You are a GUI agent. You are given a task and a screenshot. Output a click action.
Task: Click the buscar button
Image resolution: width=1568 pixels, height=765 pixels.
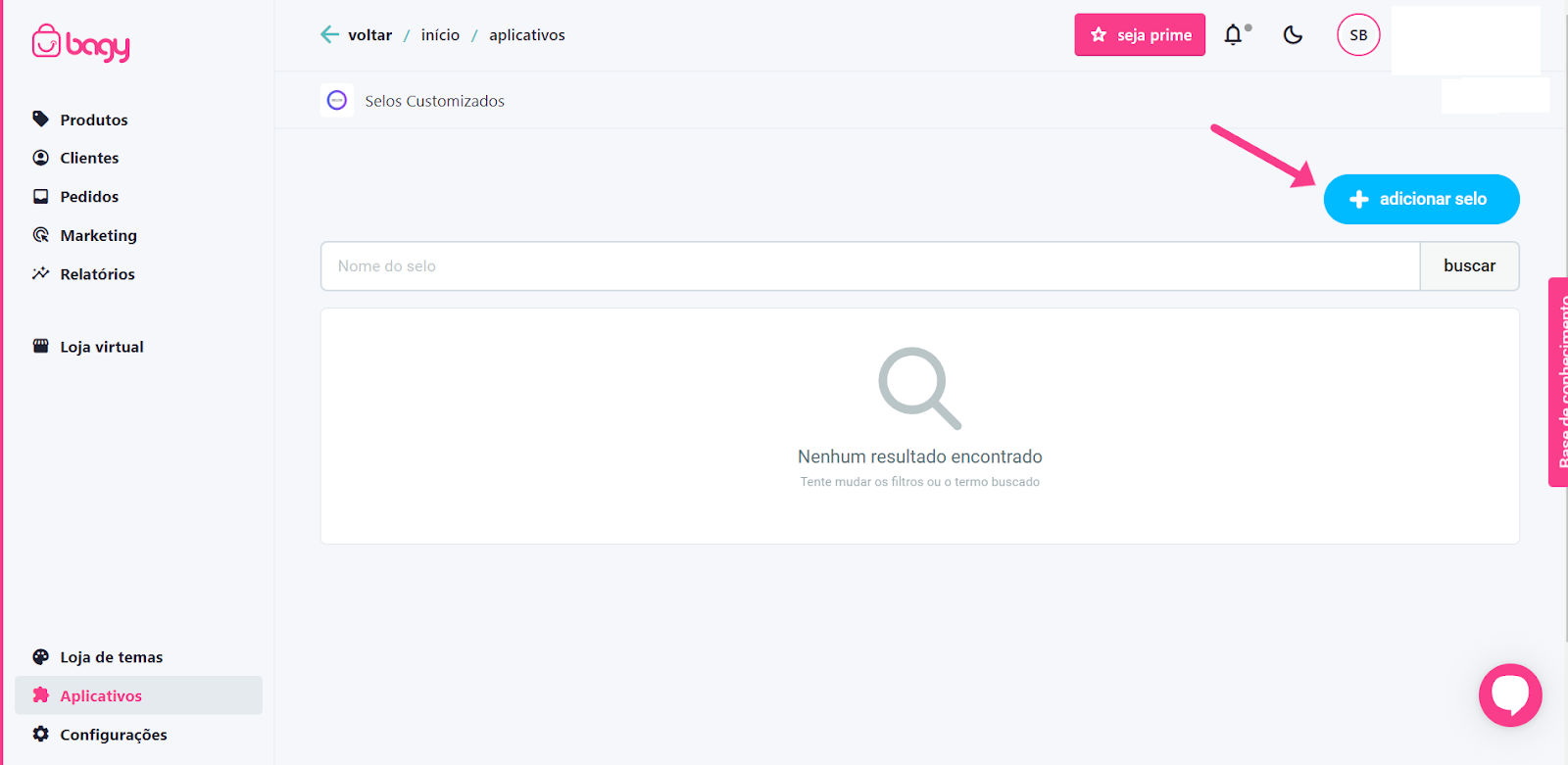[1469, 266]
